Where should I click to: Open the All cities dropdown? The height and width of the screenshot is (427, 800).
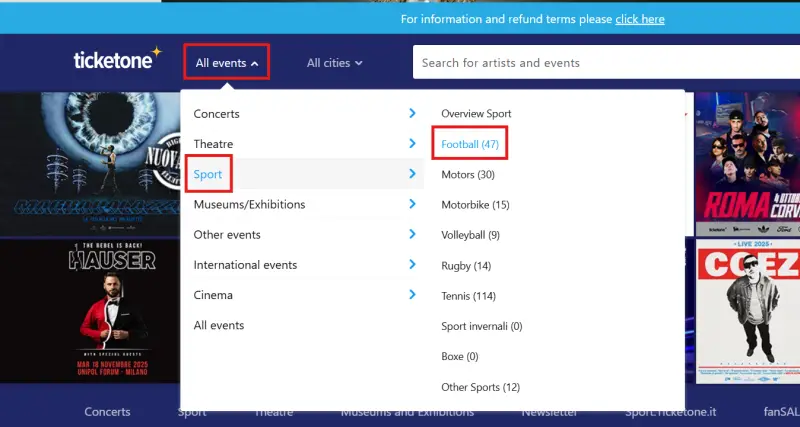point(334,63)
